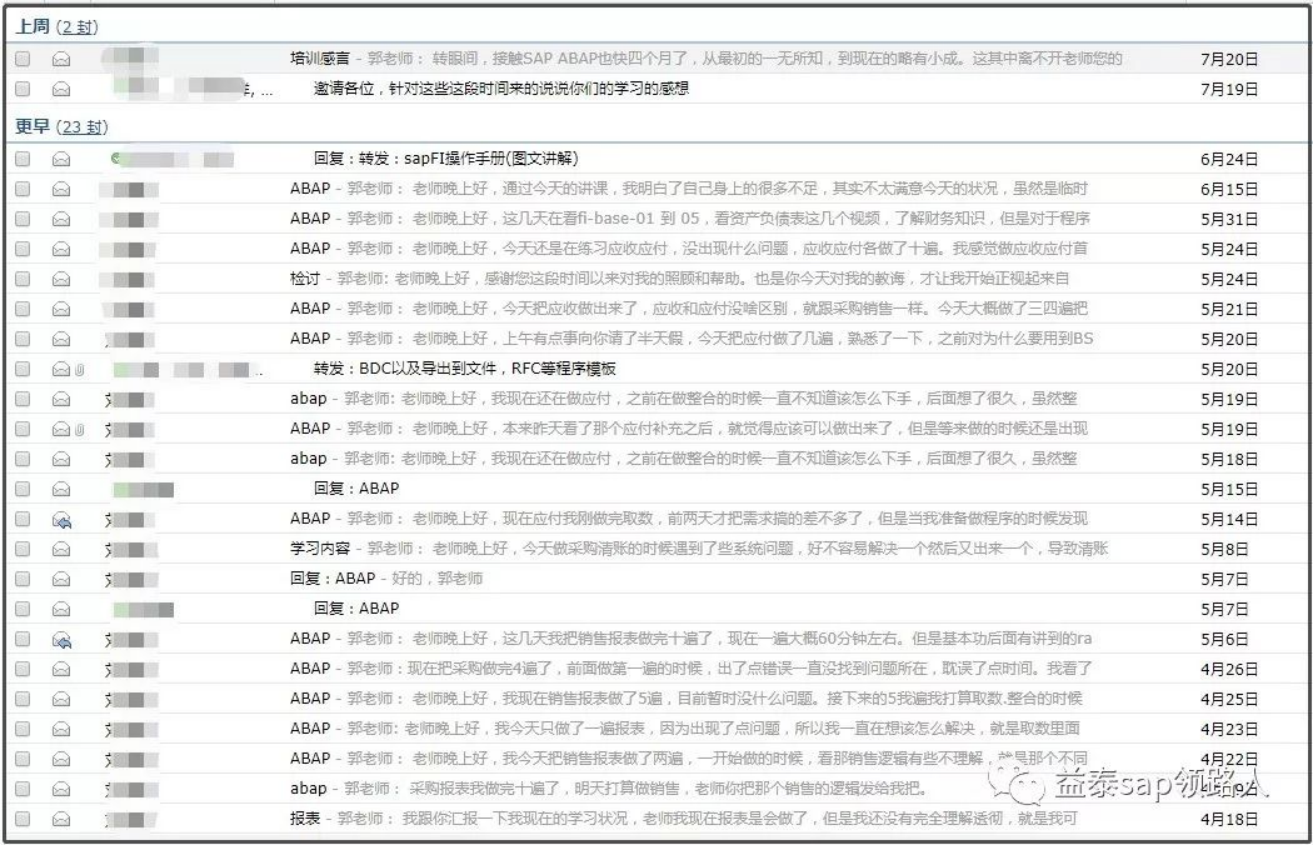Click paperclip icon on 本来昨天看了 email row
The height and width of the screenshot is (845, 1313).
pos(78,429)
